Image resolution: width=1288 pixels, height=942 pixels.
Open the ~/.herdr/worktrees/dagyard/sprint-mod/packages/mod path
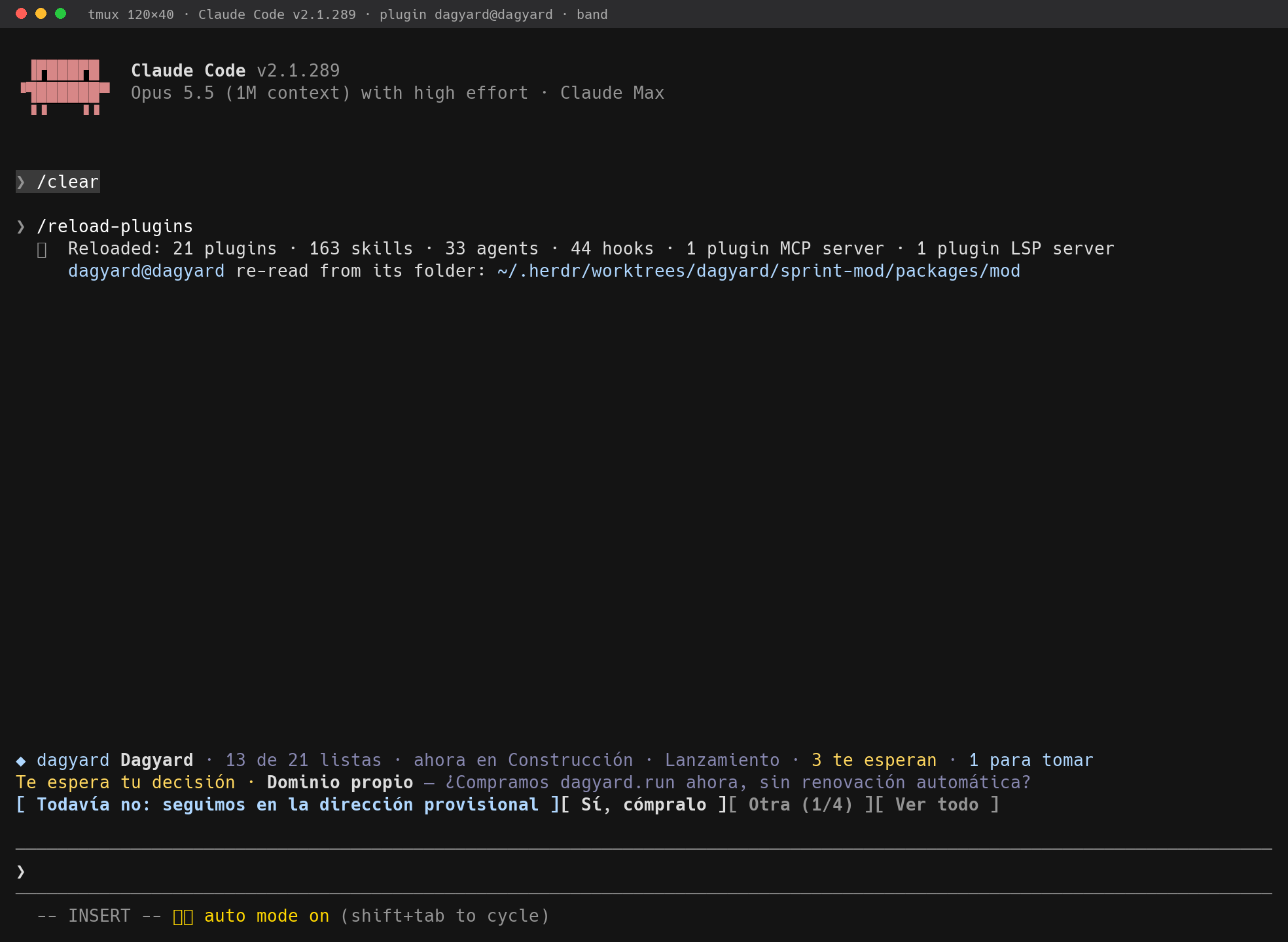tap(759, 271)
